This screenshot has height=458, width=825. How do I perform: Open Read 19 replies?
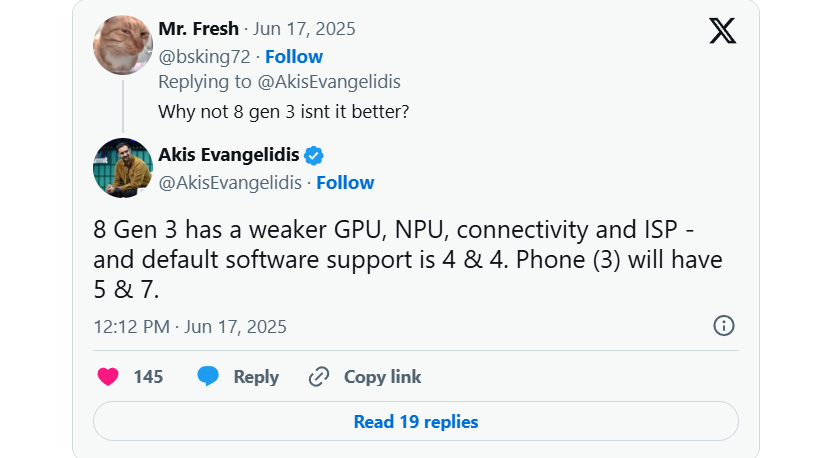pos(416,421)
